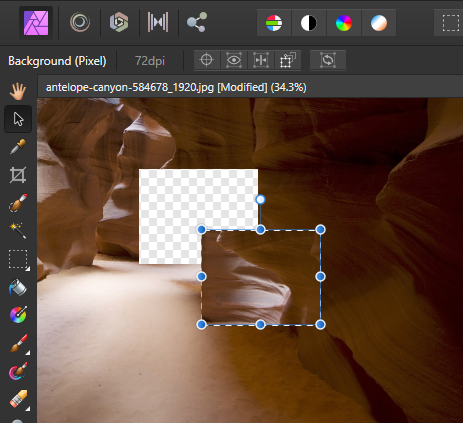Image resolution: width=463 pixels, height=423 pixels.
Task: Open the antelope-canyon-584678_1920.jpg document tab
Action: [x=176, y=87]
